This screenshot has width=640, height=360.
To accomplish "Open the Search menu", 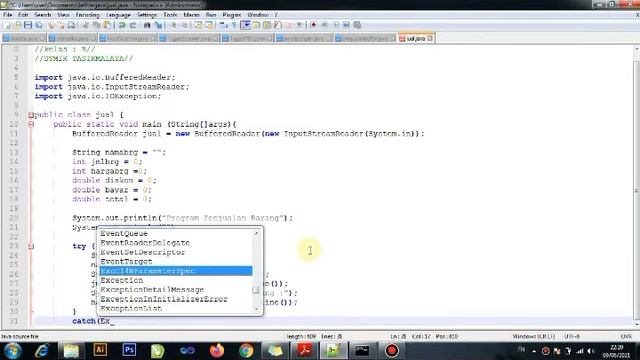I will tap(42, 15).
